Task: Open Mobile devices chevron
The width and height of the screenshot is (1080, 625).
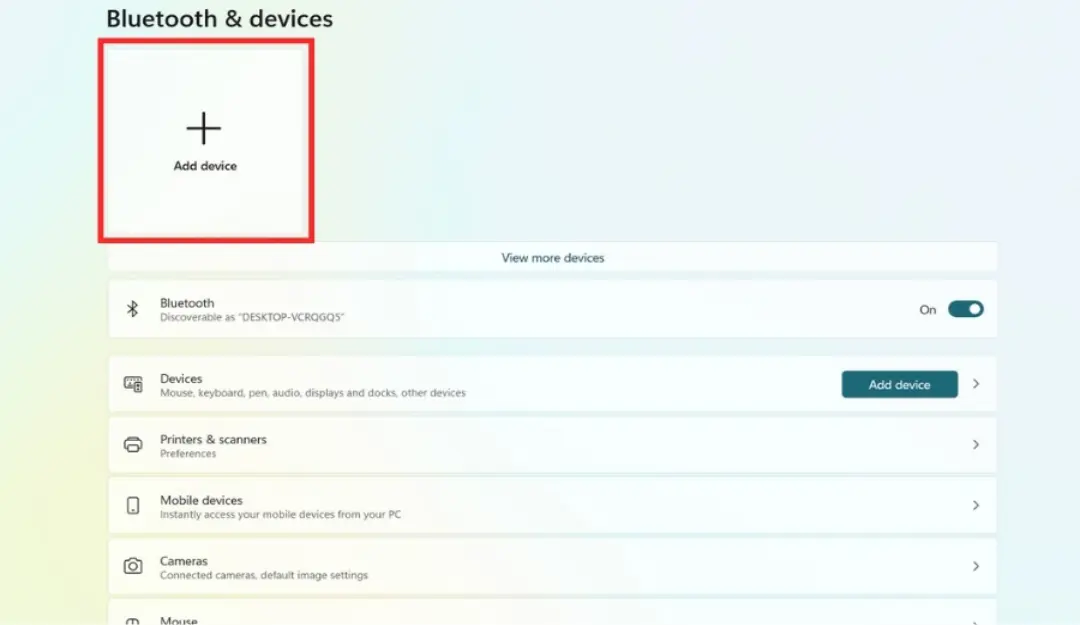Action: [x=976, y=505]
